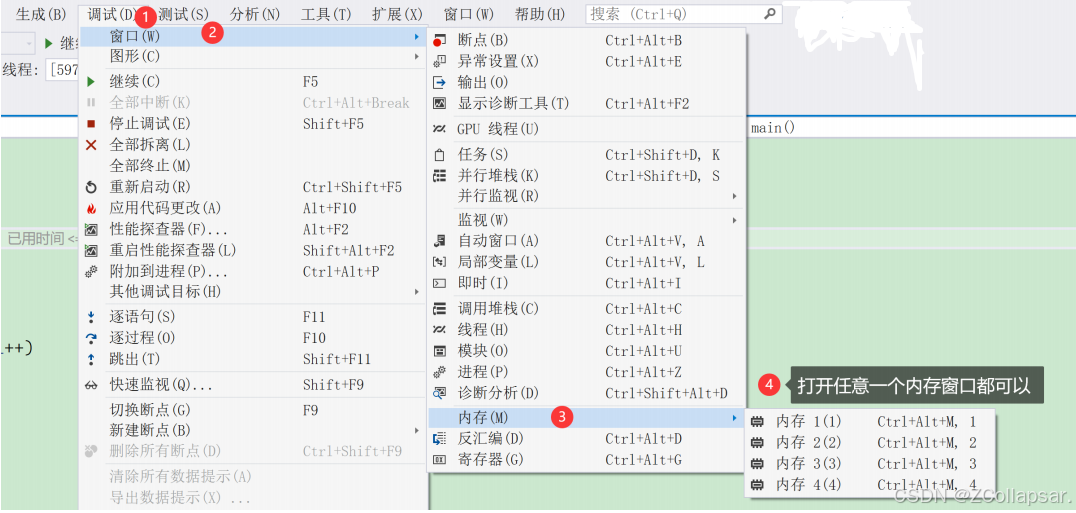Screen dimensions: 1076x513
Task: Expand the 内存(M) submenu arrow
Action: (735, 417)
